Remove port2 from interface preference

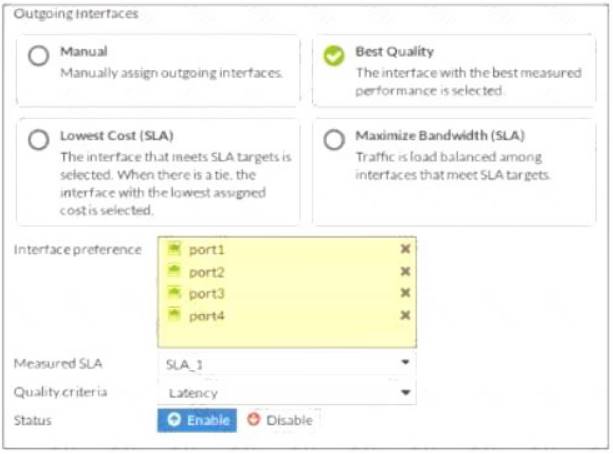click(405, 272)
